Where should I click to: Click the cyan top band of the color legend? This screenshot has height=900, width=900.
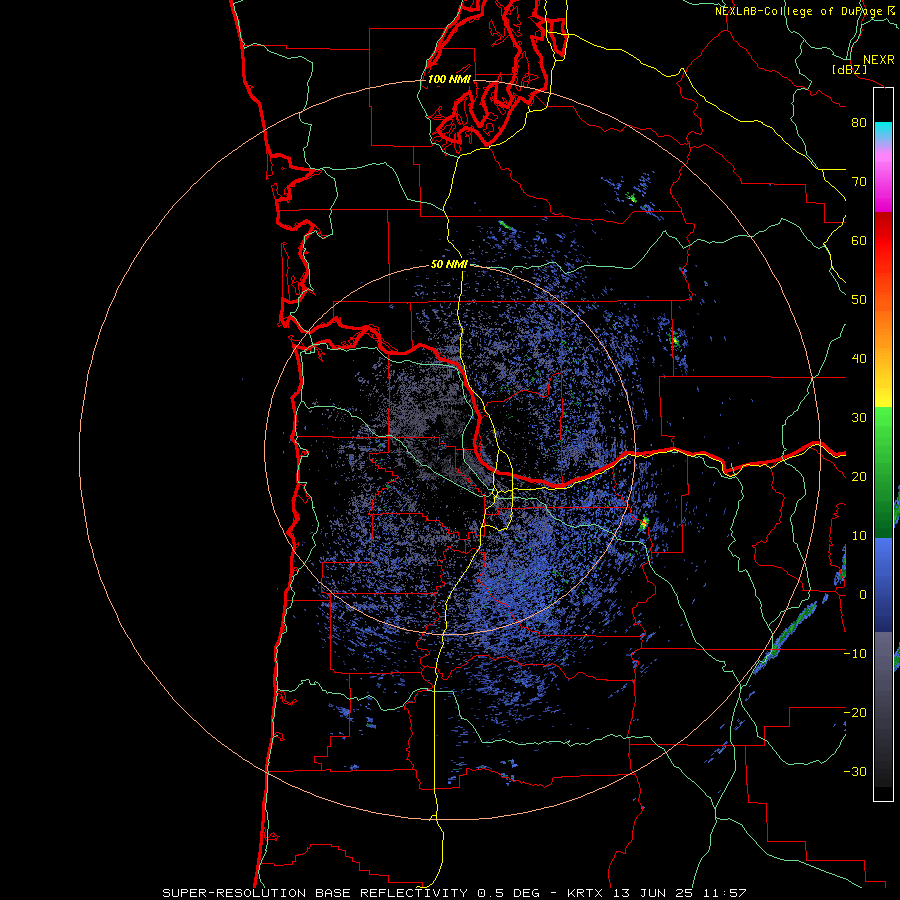(x=883, y=132)
